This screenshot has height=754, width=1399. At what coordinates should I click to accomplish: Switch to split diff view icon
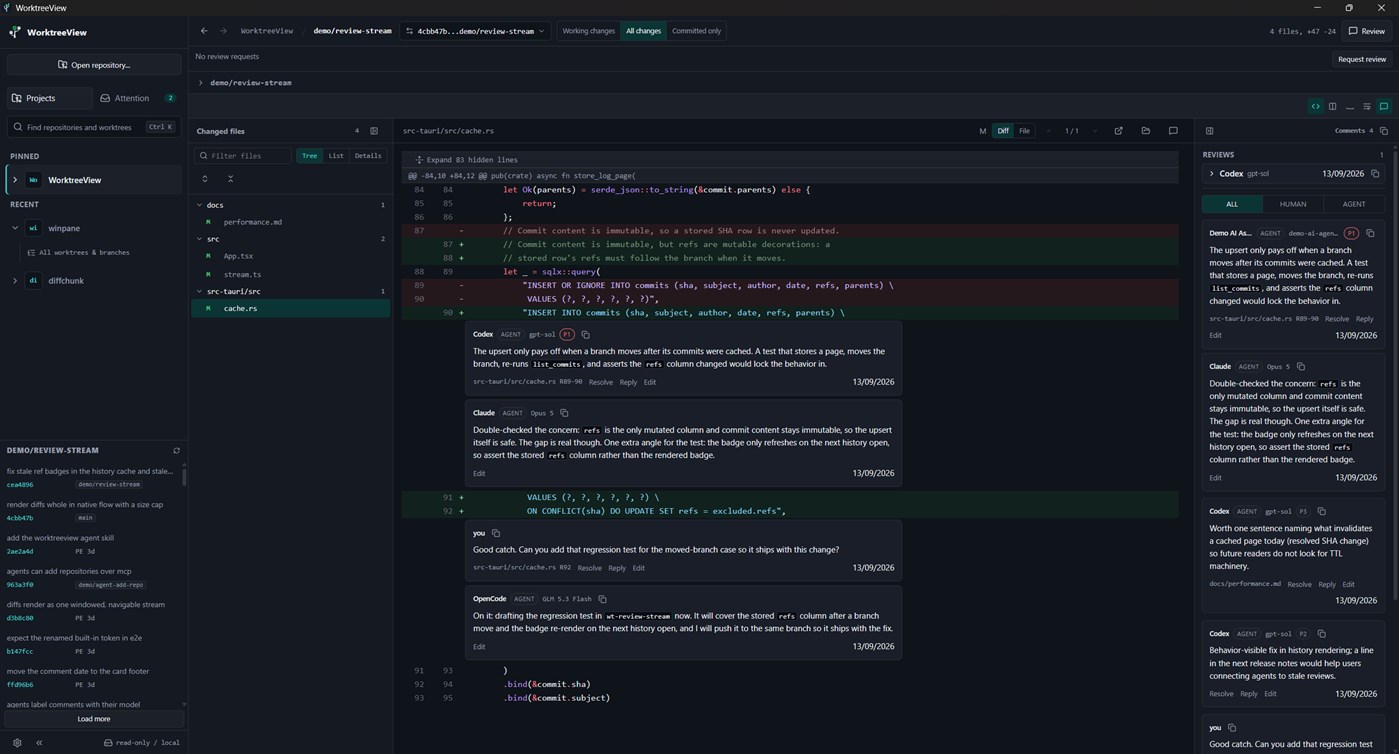pos(1332,106)
